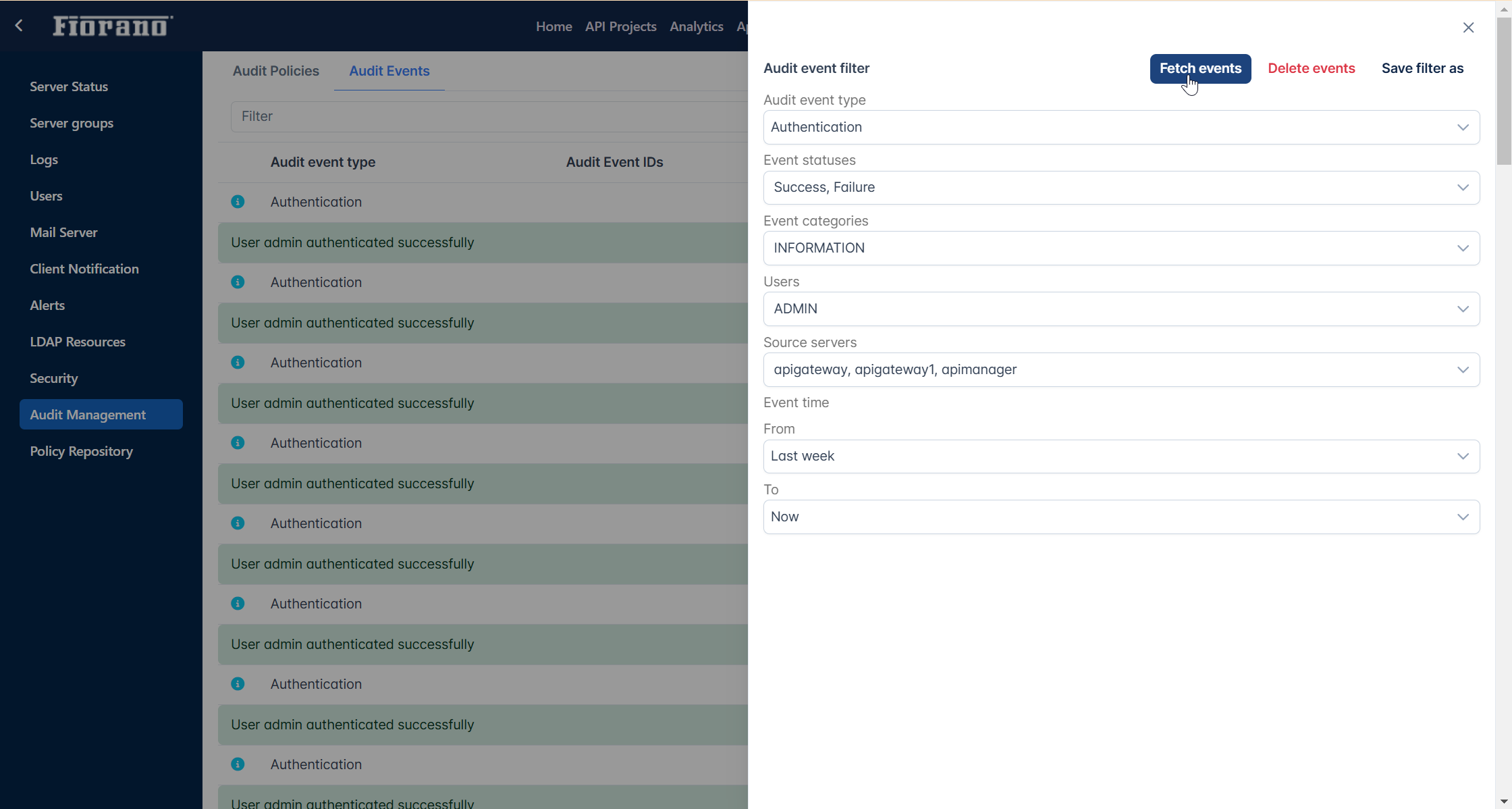The image size is (1512, 809).
Task: Click Audit event type column header
Action: click(323, 162)
